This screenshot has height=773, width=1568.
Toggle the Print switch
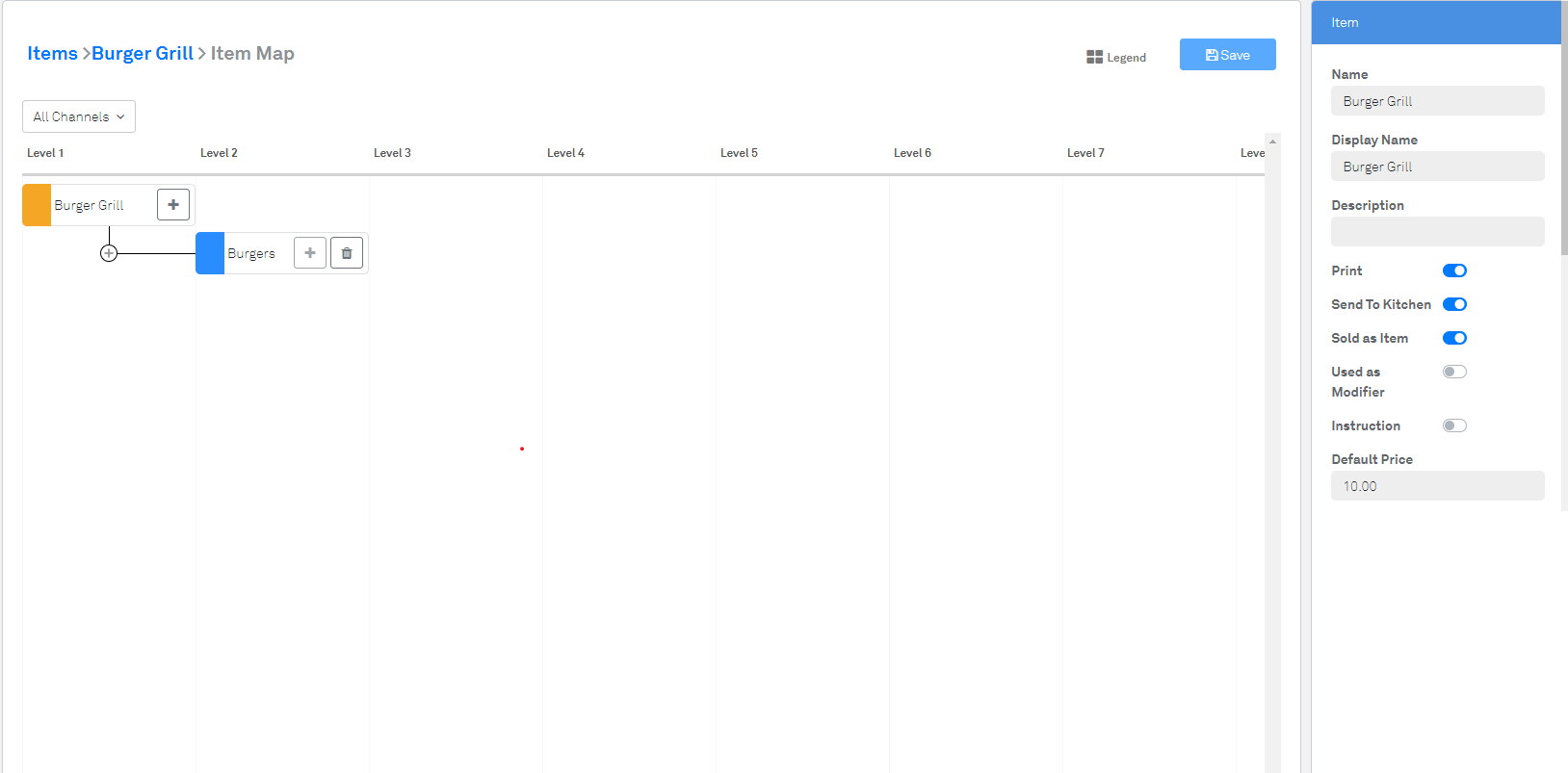pos(1454,271)
